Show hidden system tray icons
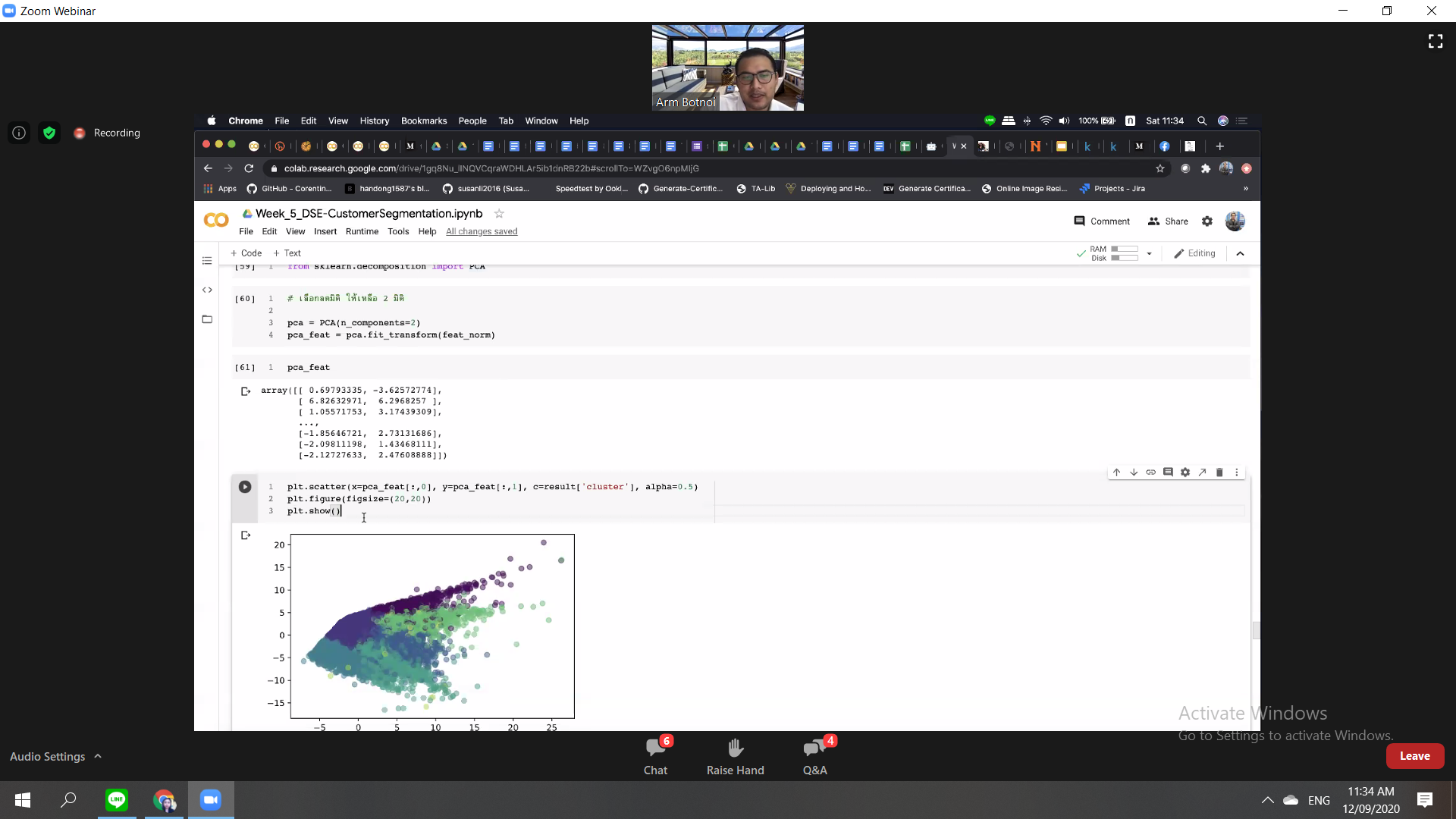Screen dimensions: 1456x819 [1267, 800]
